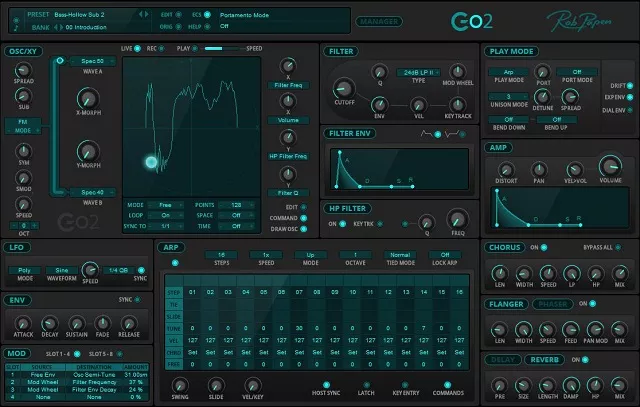The image size is (640, 407).
Task: Click the KEY TRACK filter knob
Action: coord(458,105)
